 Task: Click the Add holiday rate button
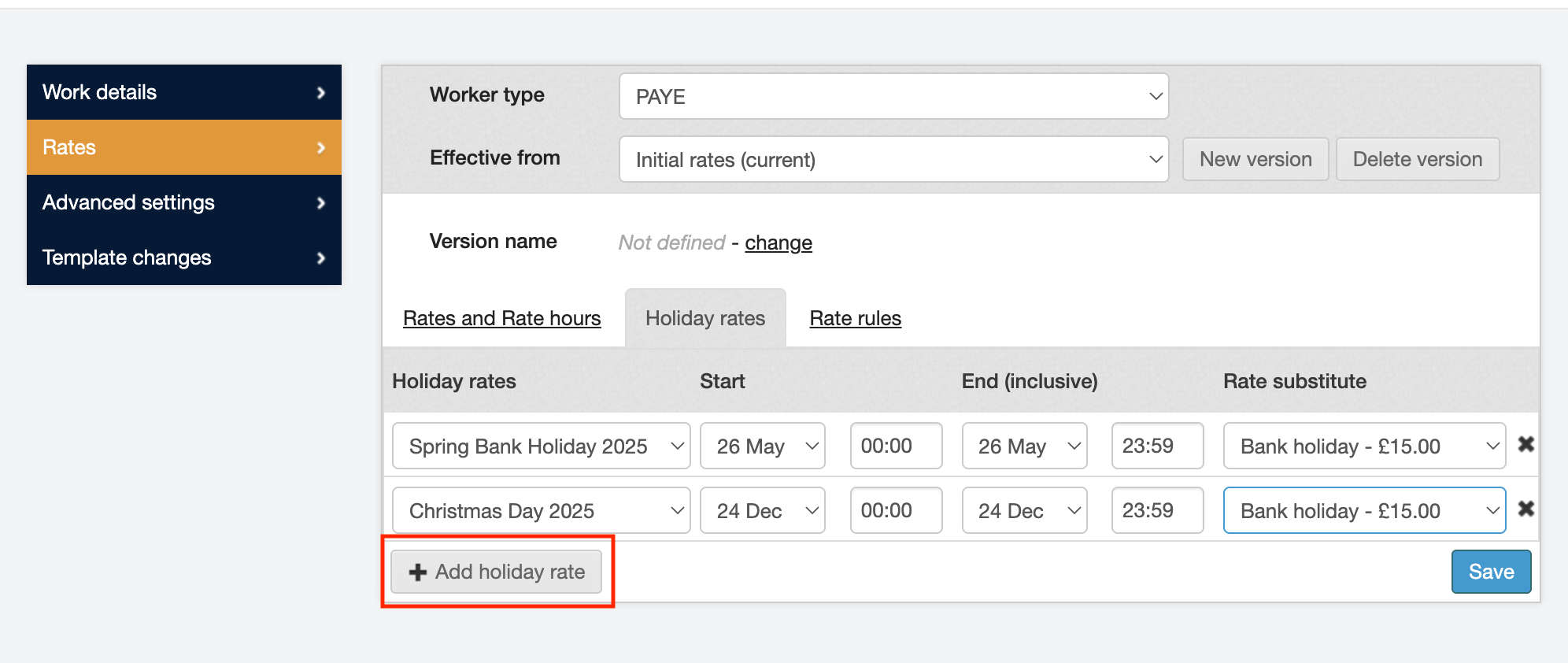click(x=497, y=572)
